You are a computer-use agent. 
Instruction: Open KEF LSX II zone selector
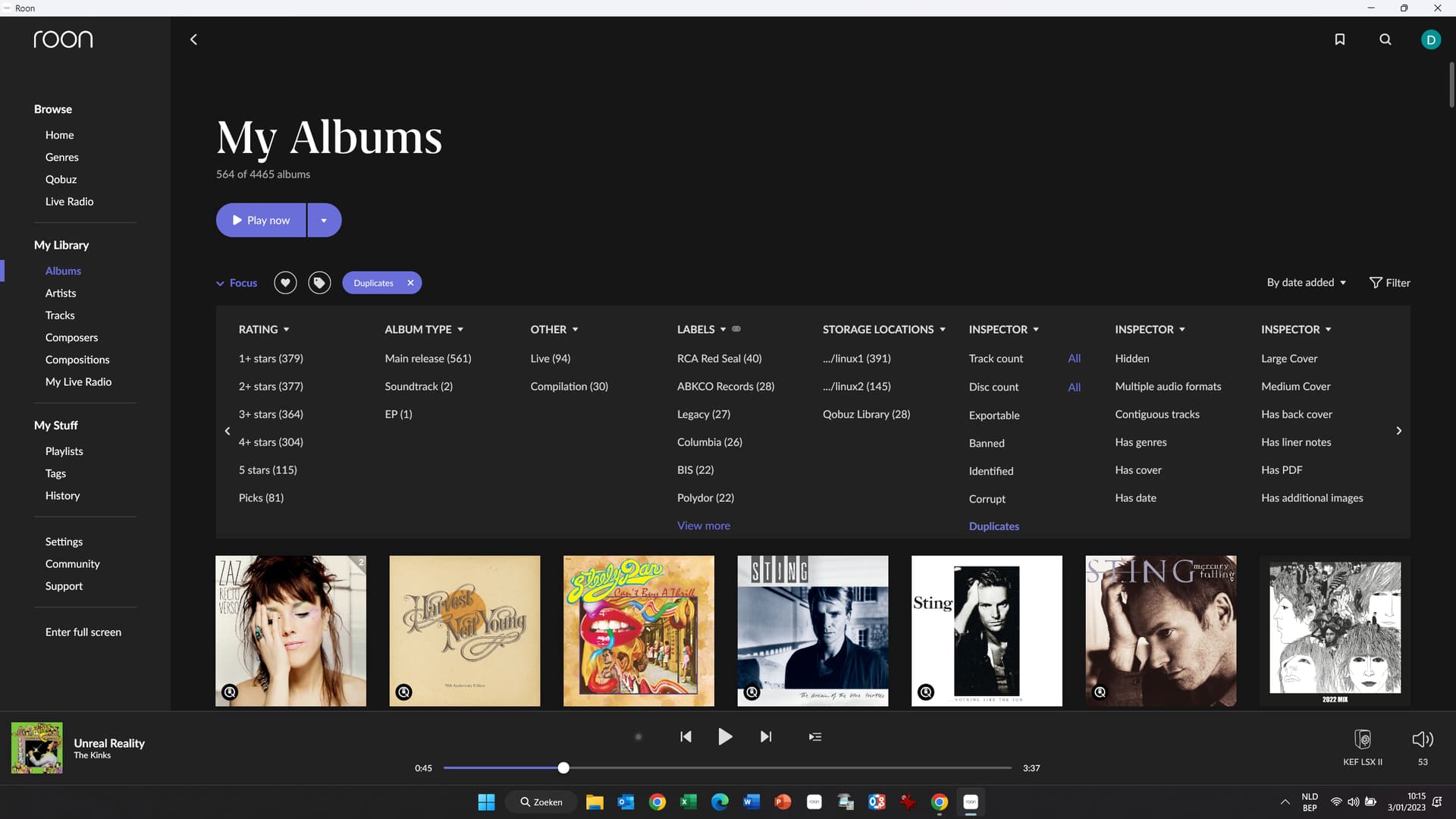pos(1362,739)
